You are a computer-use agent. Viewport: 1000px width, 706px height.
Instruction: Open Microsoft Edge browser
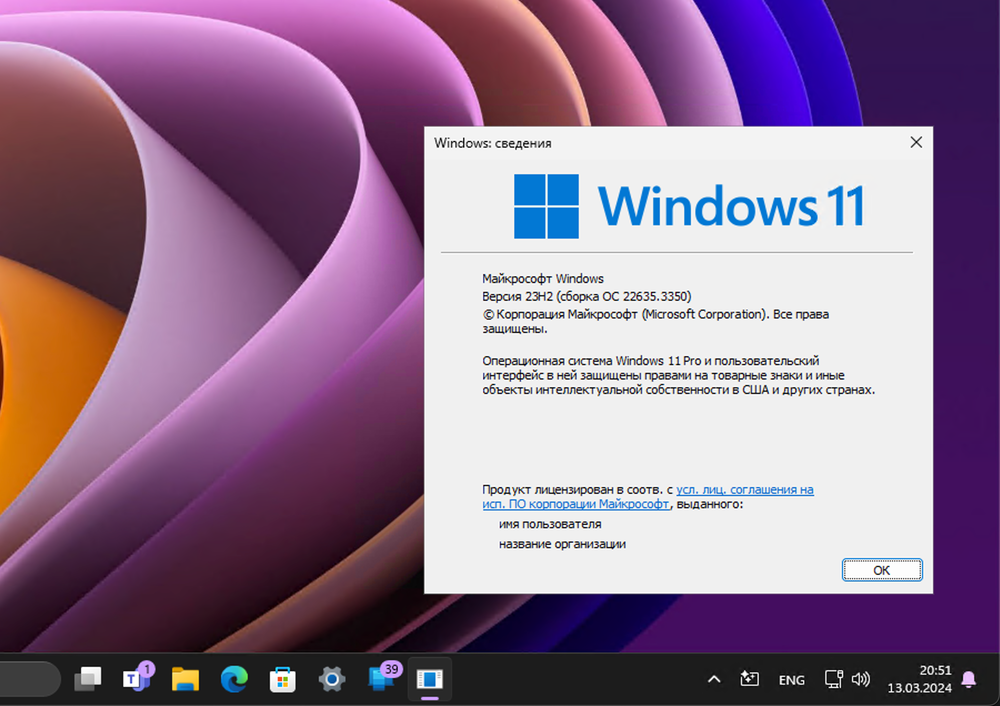click(234, 679)
